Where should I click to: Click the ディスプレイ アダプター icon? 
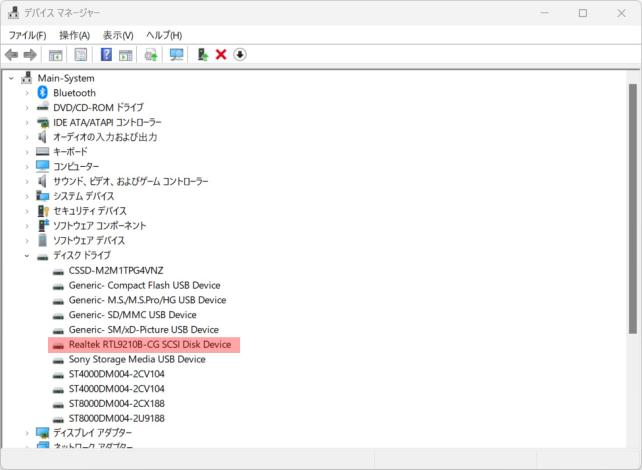click(x=43, y=432)
